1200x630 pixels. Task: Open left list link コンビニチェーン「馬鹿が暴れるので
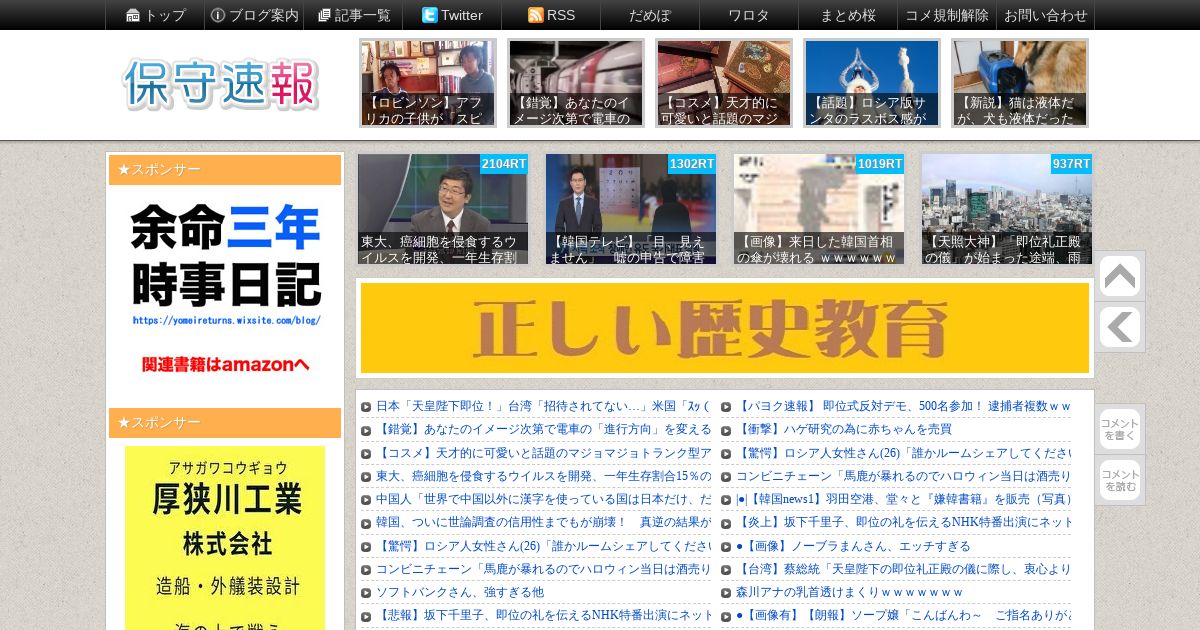(543, 569)
